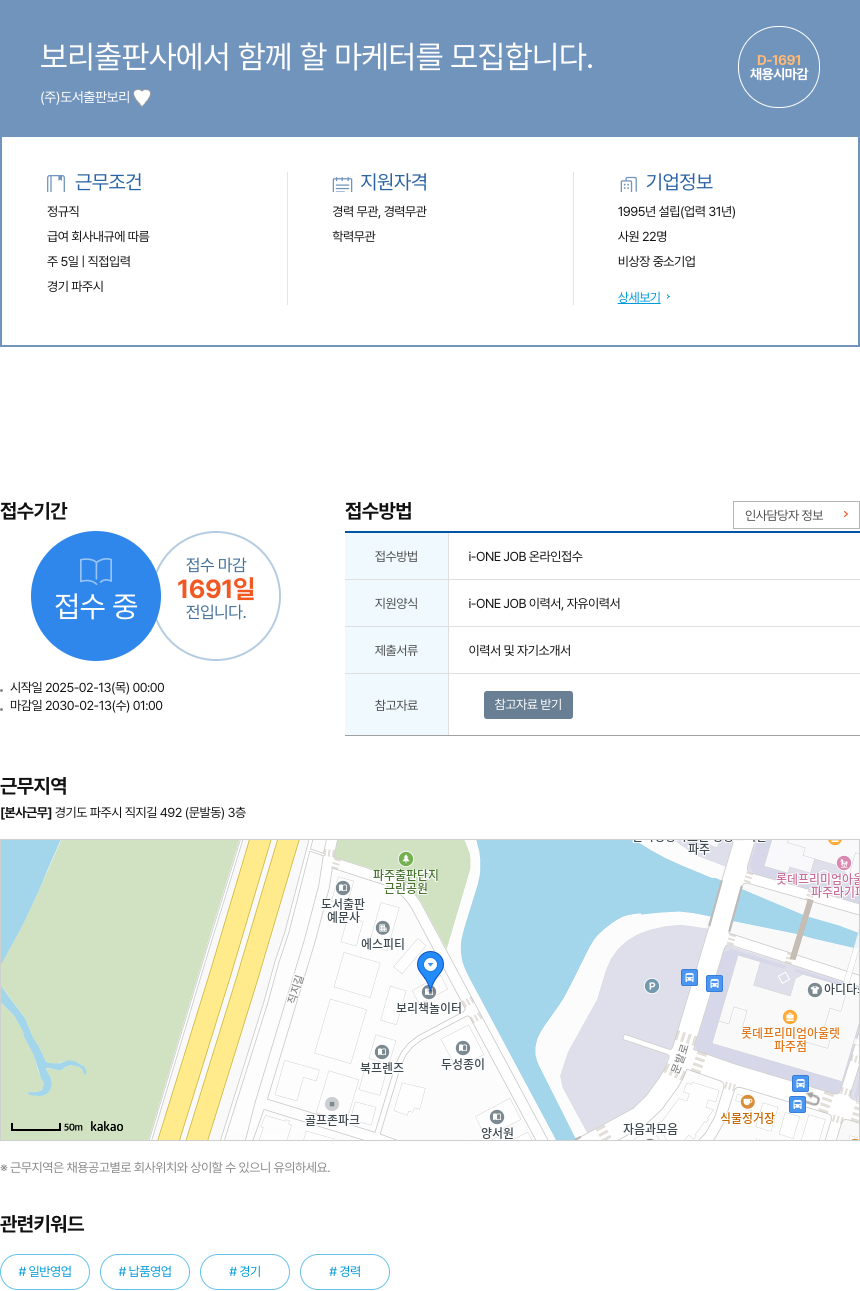
Task: Select the # 납품영업 keyword tag
Action: point(145,1272)
